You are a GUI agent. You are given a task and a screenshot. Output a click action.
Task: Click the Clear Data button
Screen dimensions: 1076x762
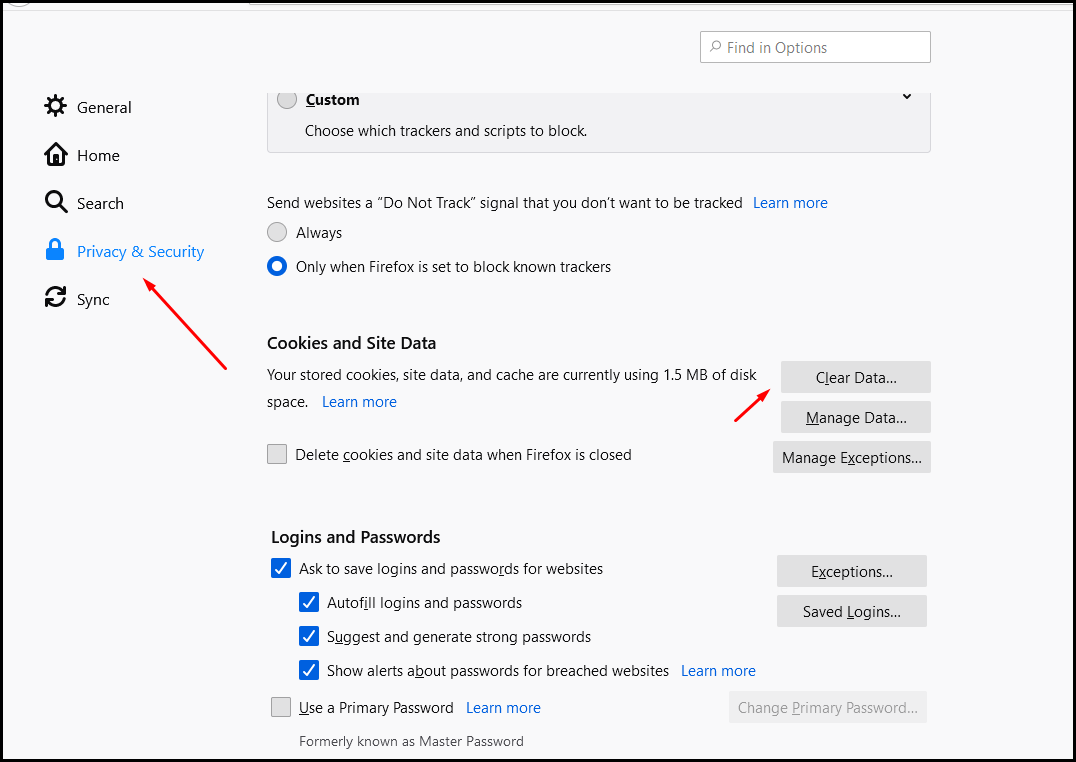(x=856, y=378)
